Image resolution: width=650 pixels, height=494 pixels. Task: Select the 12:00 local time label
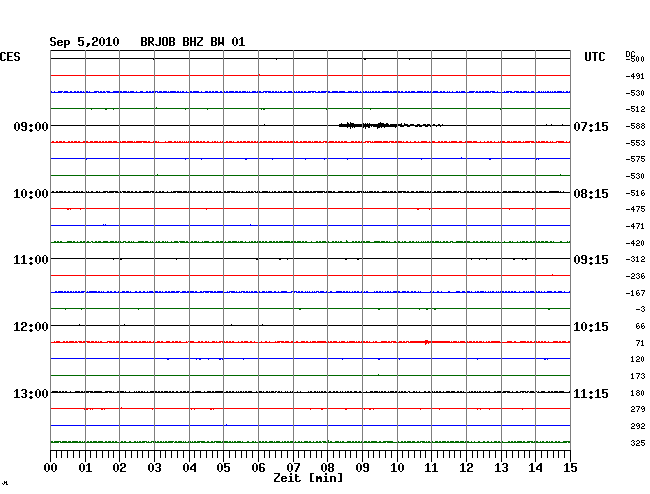(x=31, y=327)
